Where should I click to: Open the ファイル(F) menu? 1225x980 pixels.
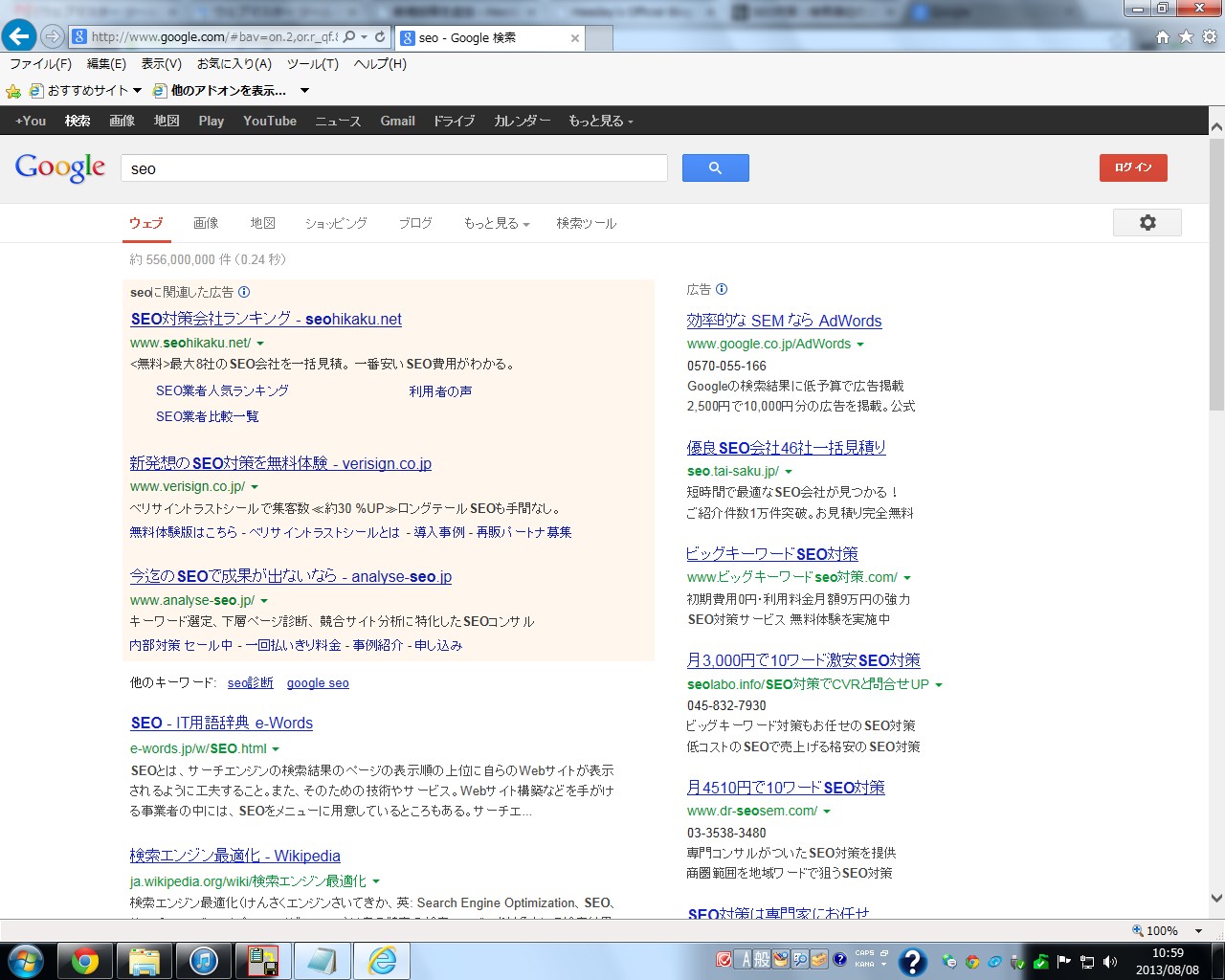40,64
